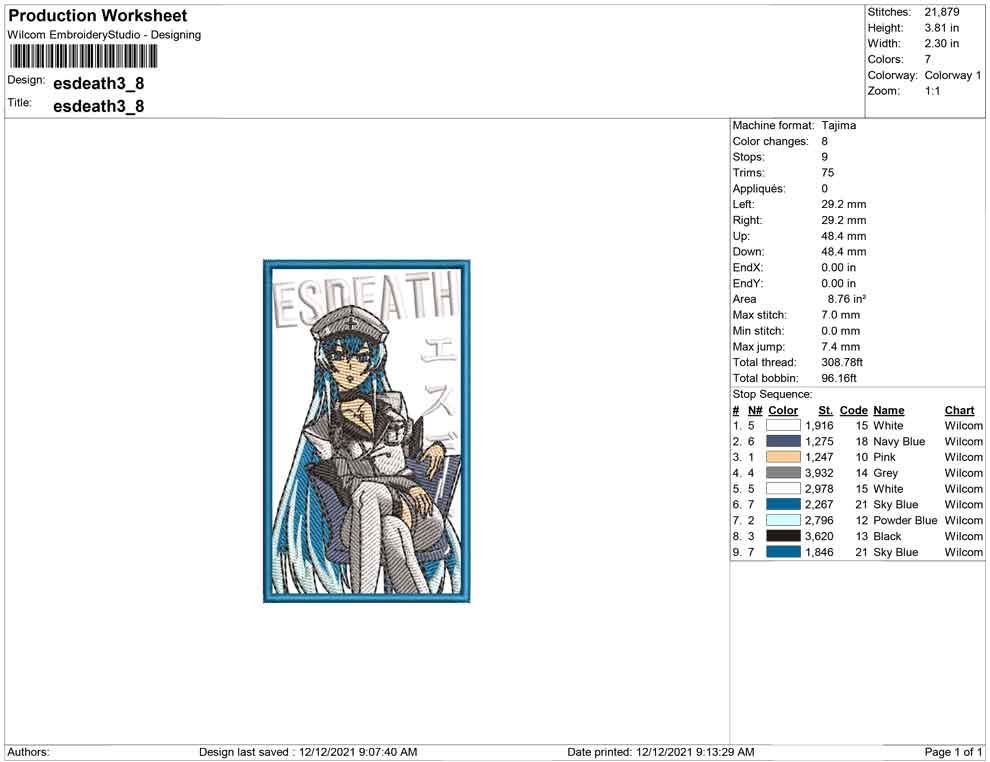Image resolution: width=990 pixels, height=762 pixels.
Task: Click the 'Name' column header
Action: tap(888, 410)
